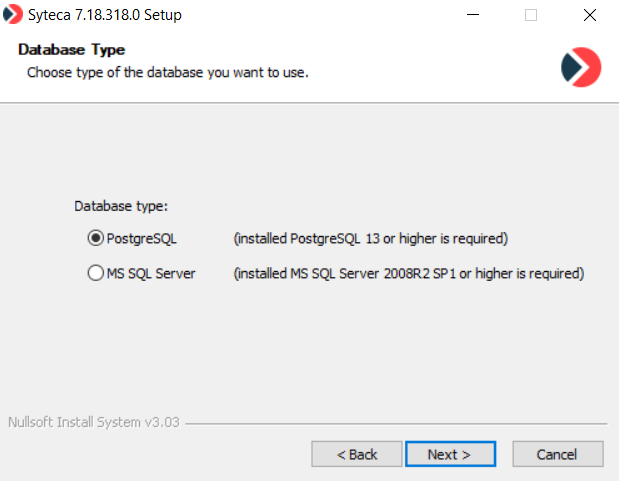The width and height of the screenshot is (619, 481).
Task: Click the Nullsoft Install System v3.03 text
Action: [x=94, y=422]
